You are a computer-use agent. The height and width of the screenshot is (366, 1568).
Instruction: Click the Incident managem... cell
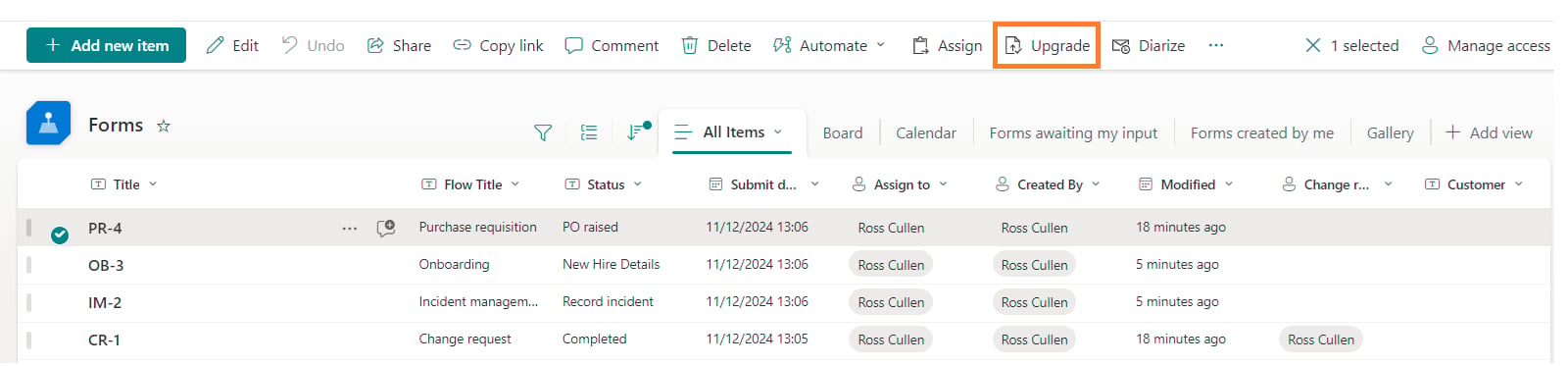[x=478, y=301]
